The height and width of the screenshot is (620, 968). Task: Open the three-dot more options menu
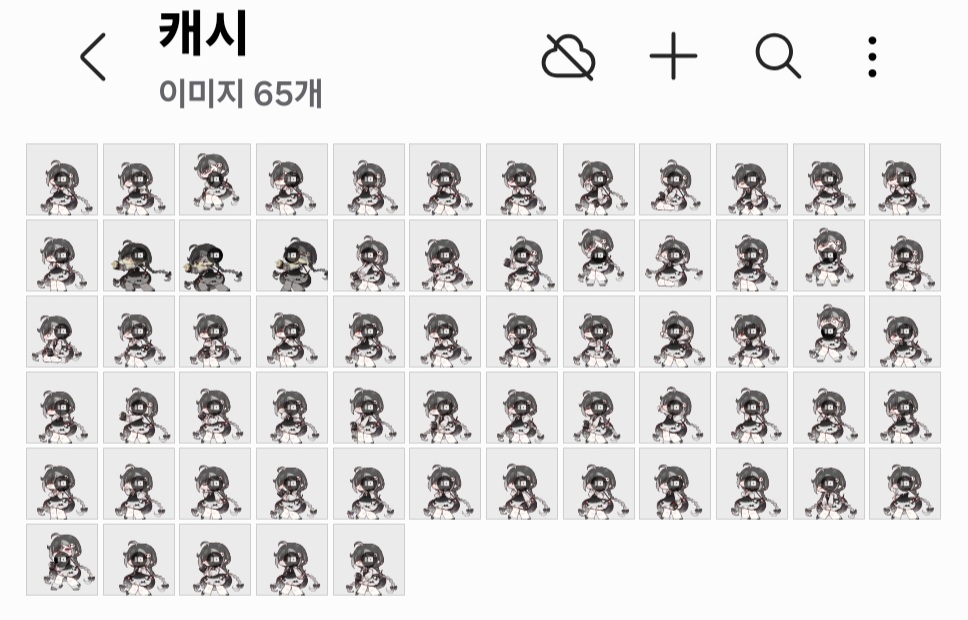coord(872,57)
